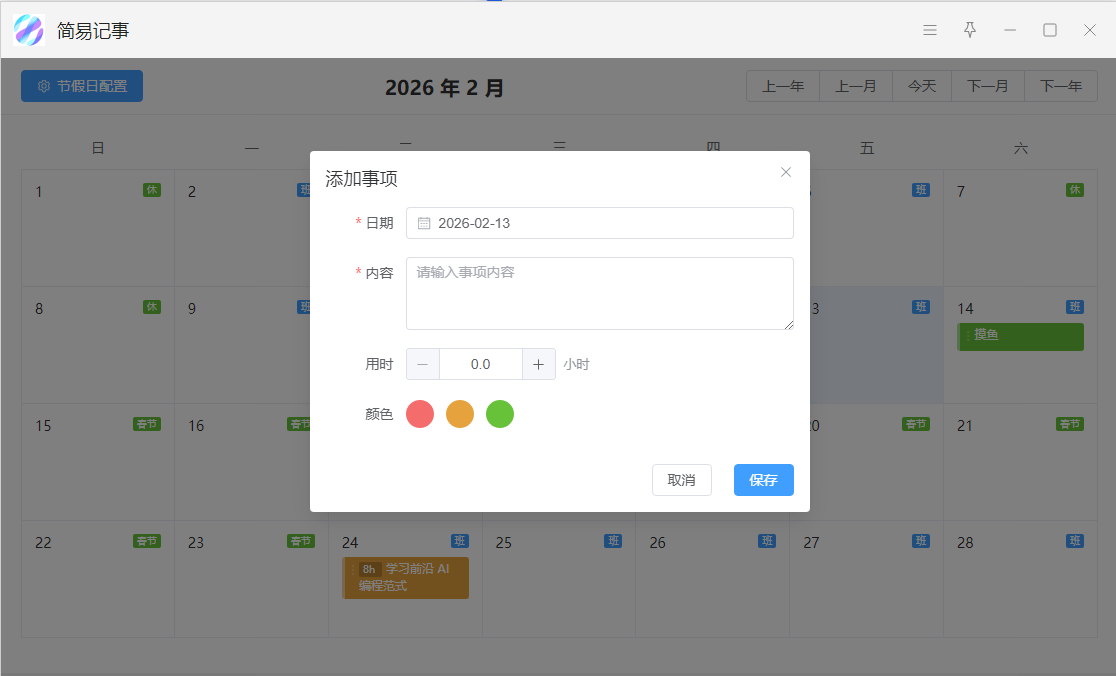Open the 摸鱼 event on the 14th
Screen dimensions: 1116x676
click(x=1020, y=336)
